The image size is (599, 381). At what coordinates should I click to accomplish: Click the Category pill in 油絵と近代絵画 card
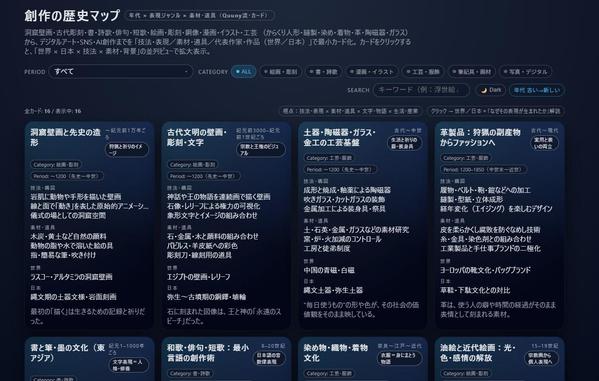click(466, 373)
